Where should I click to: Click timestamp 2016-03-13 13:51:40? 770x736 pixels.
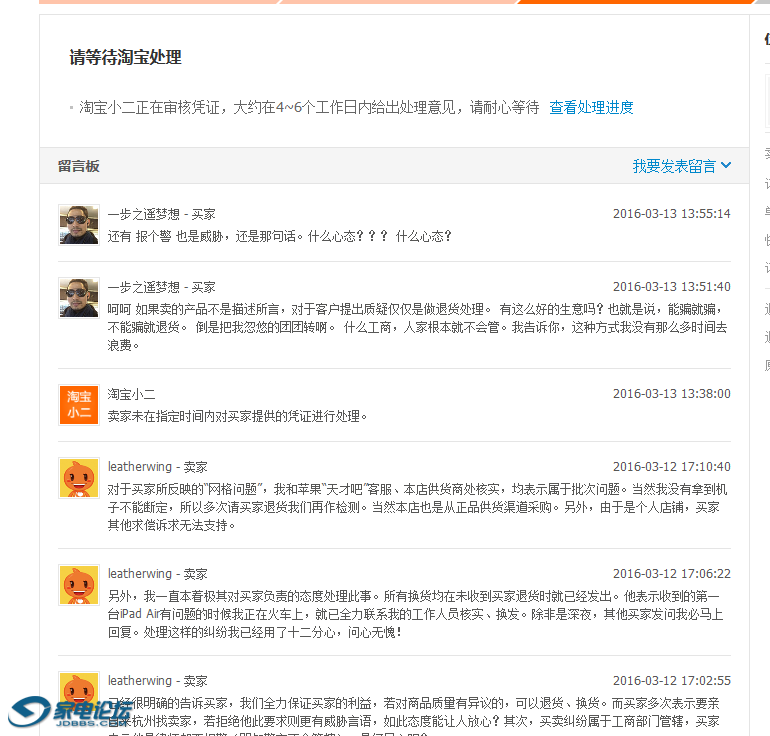pos(671,287)
